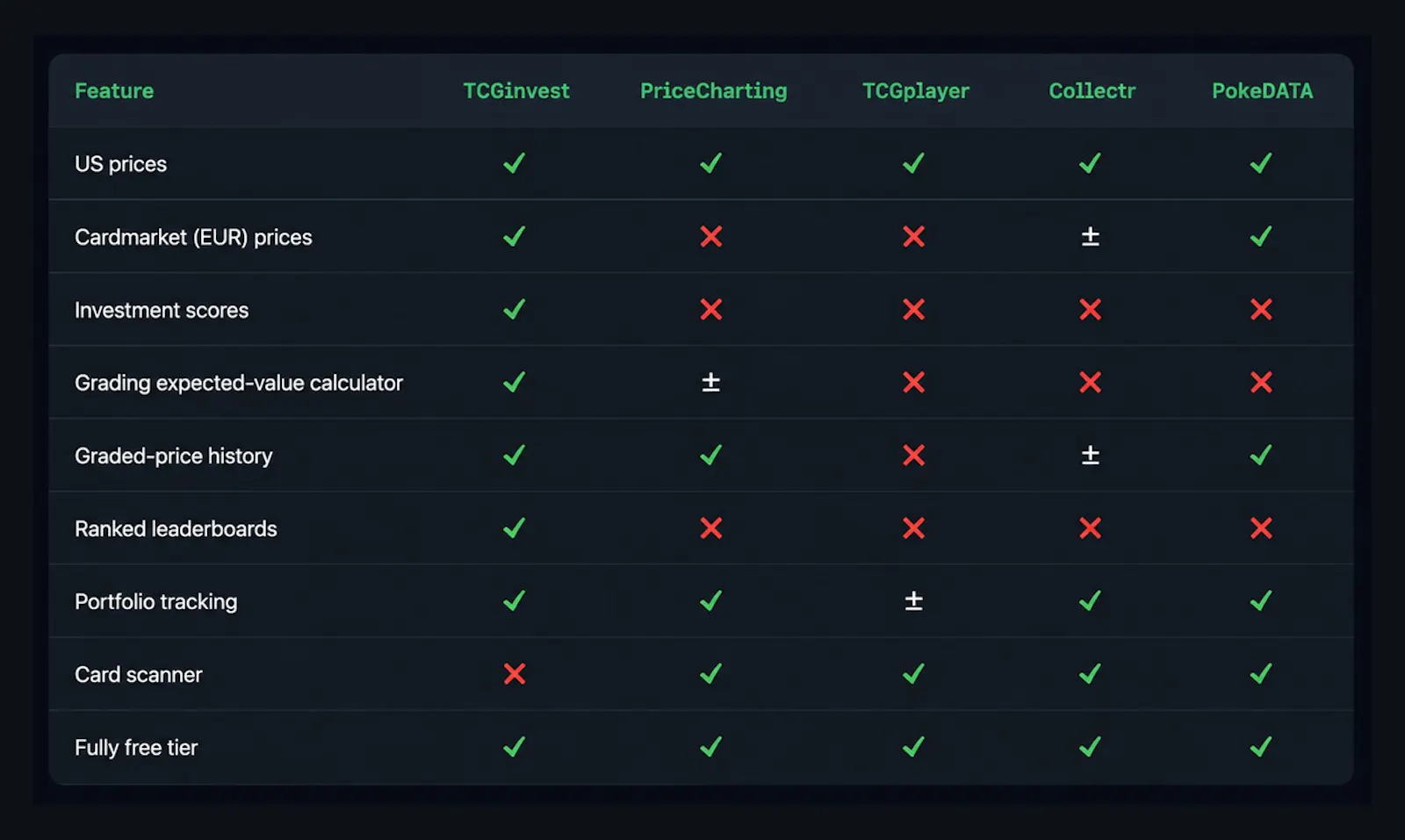This screenshot has height=840, width=1405.
Task: Click Collectr partial mark for Graded-price history
Action: 1091,455
